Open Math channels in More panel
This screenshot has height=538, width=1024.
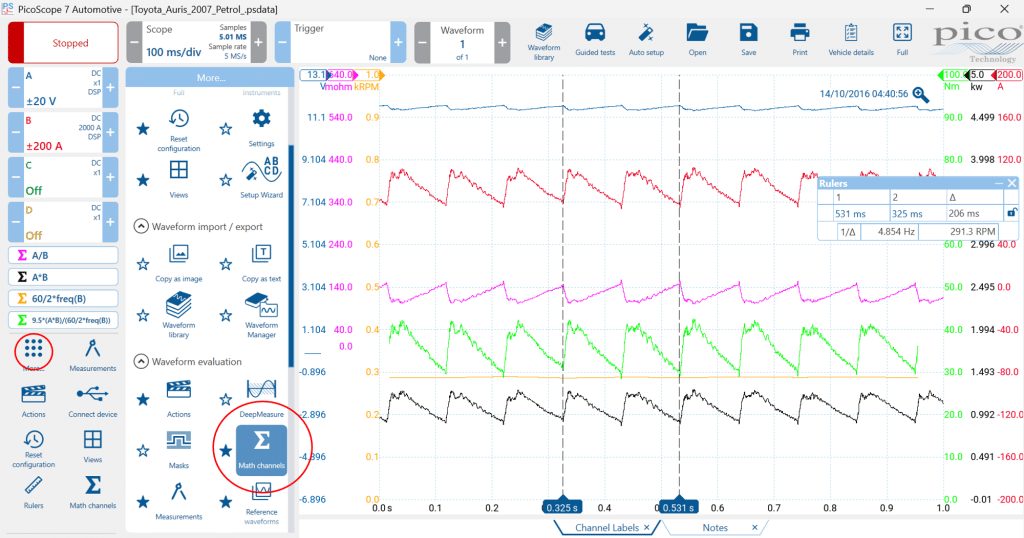pyautogui.click(x=261, y=450)
